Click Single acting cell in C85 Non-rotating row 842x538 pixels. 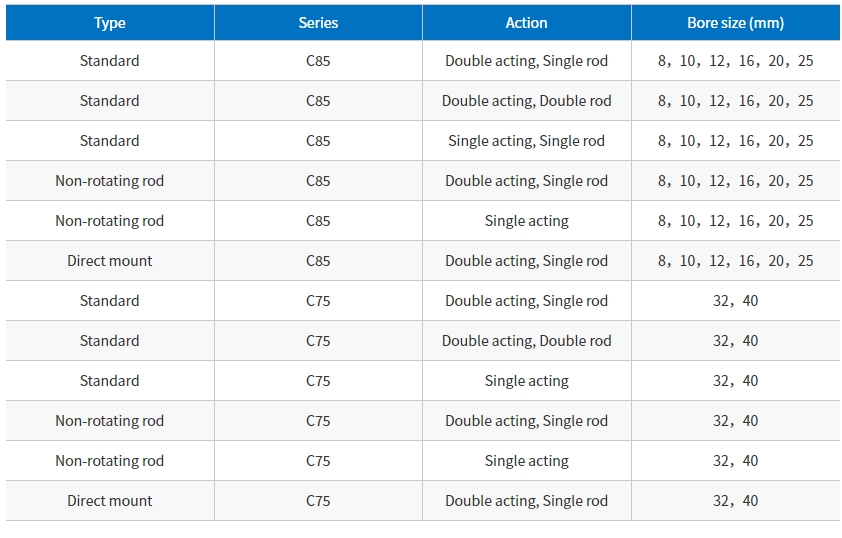(526, 221)
